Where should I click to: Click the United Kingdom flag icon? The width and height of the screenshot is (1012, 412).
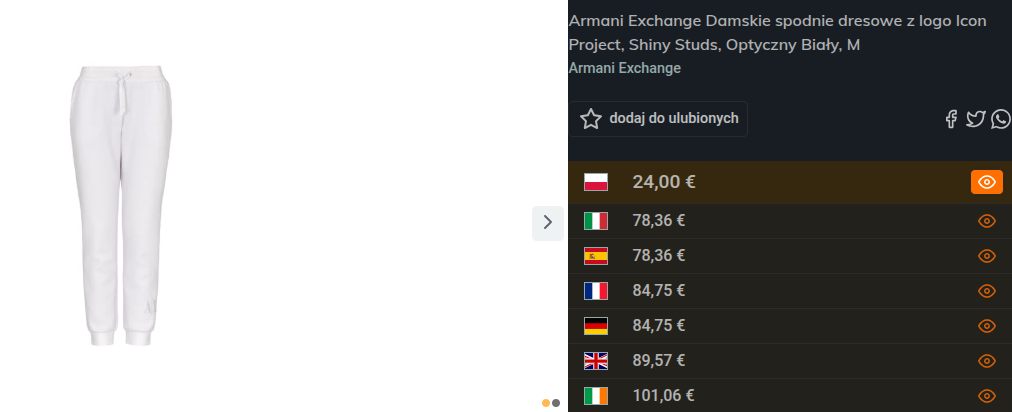[x=596, y=361]
